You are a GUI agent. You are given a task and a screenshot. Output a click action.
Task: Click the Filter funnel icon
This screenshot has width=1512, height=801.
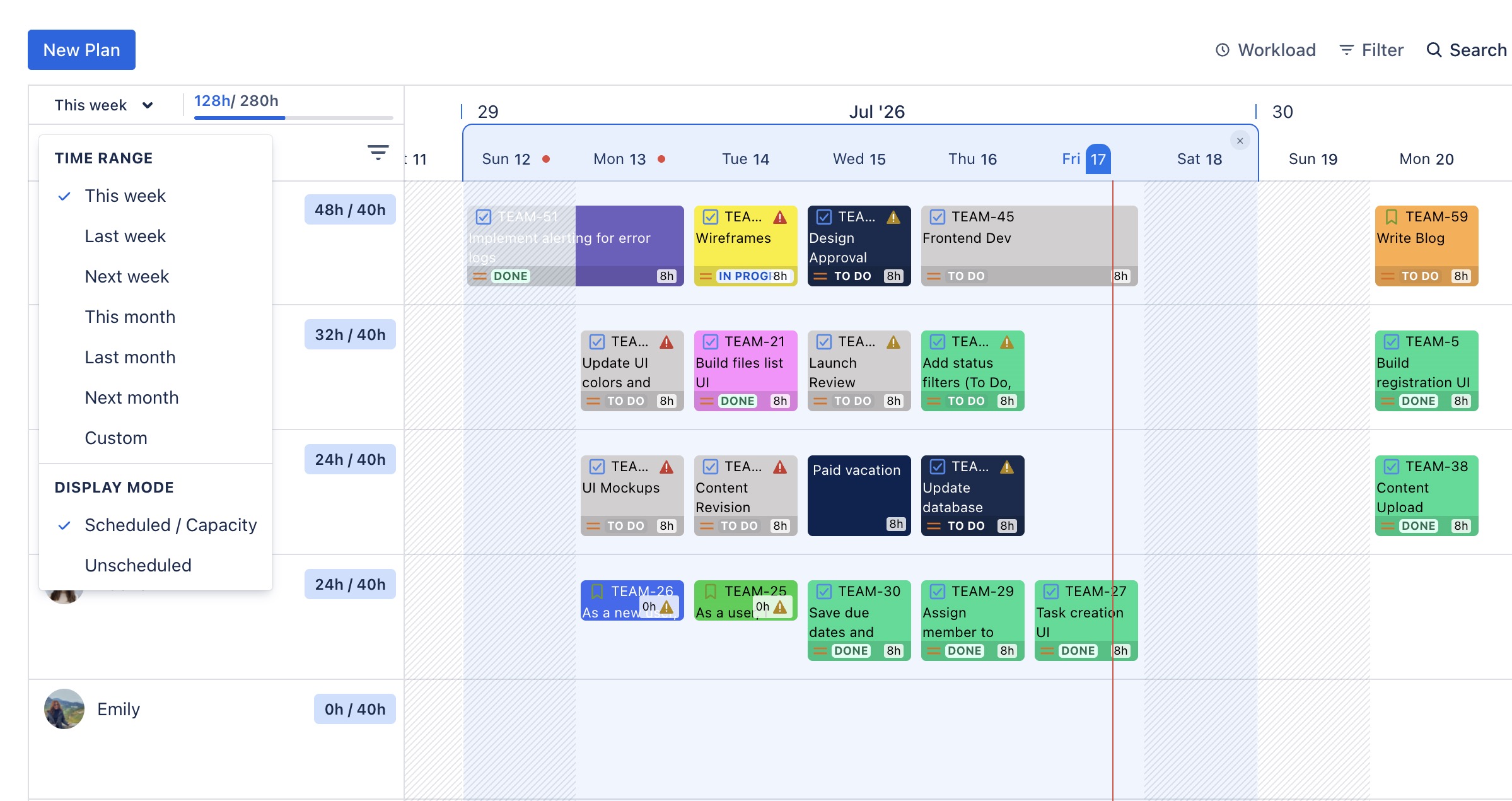point(1346,50)
